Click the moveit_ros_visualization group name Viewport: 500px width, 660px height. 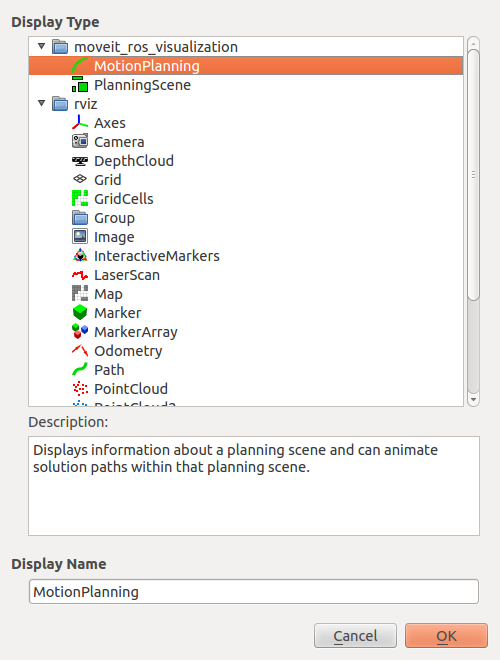tap(156, 47)
